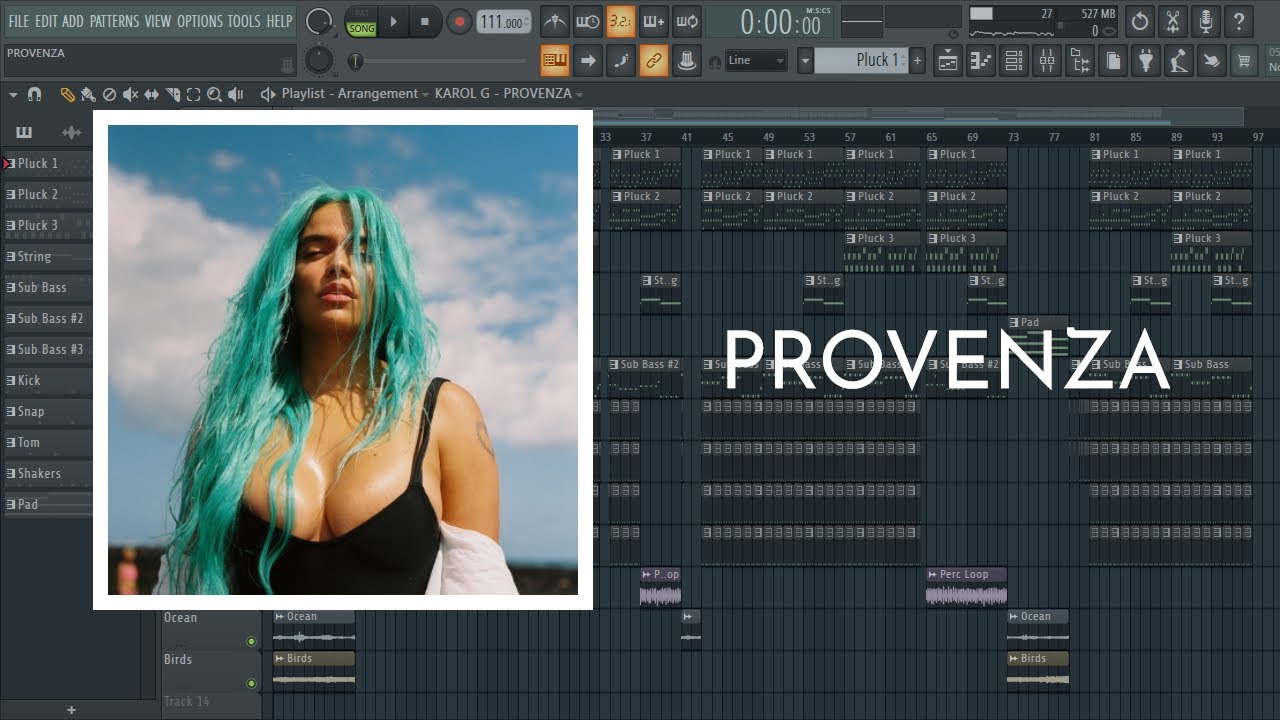Adjust the main pitch knob

pyautogui.click(x=319, y=60)
